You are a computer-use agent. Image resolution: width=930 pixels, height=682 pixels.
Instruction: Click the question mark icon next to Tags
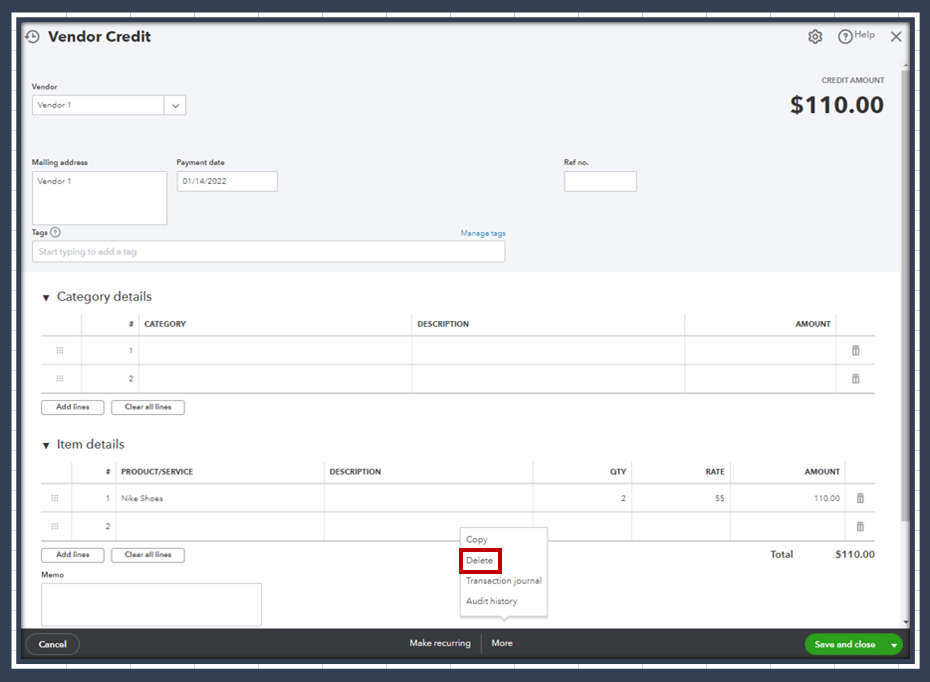coord(56,231)
